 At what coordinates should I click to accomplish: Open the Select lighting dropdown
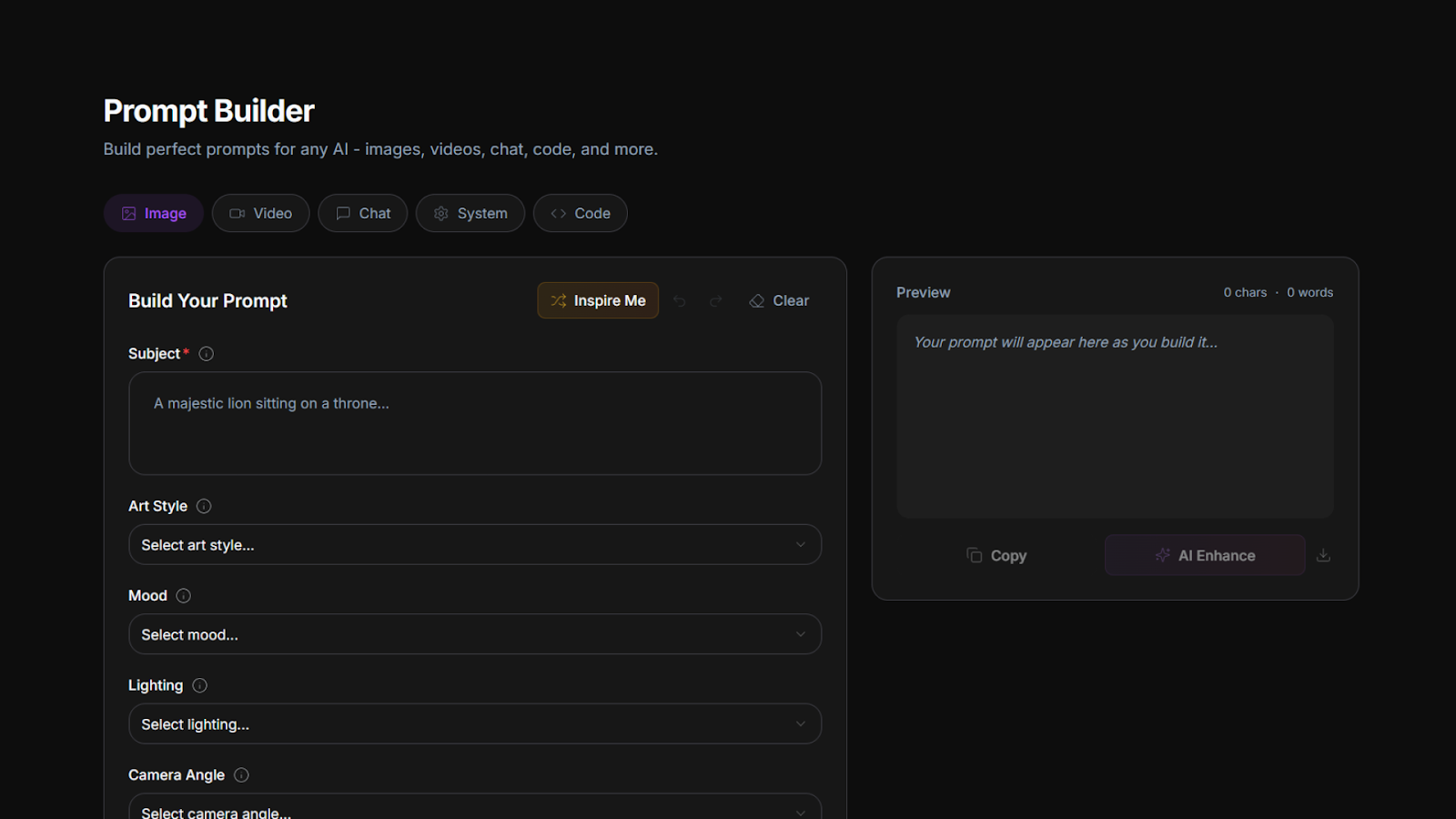tap(475, 723)
